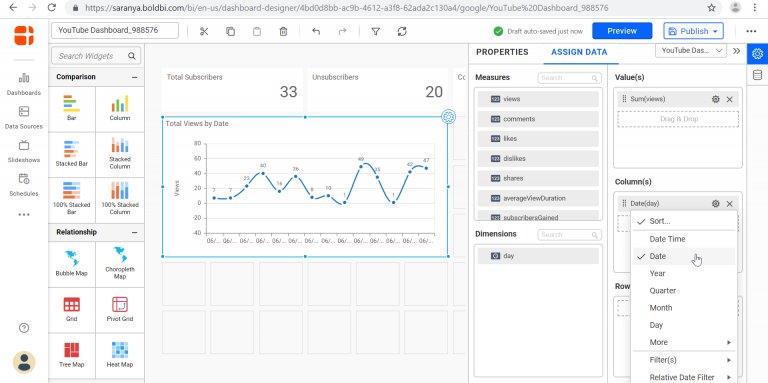Collapse the Relationship widget group
This screenshot has width=768, height=383.
point(135,232)
